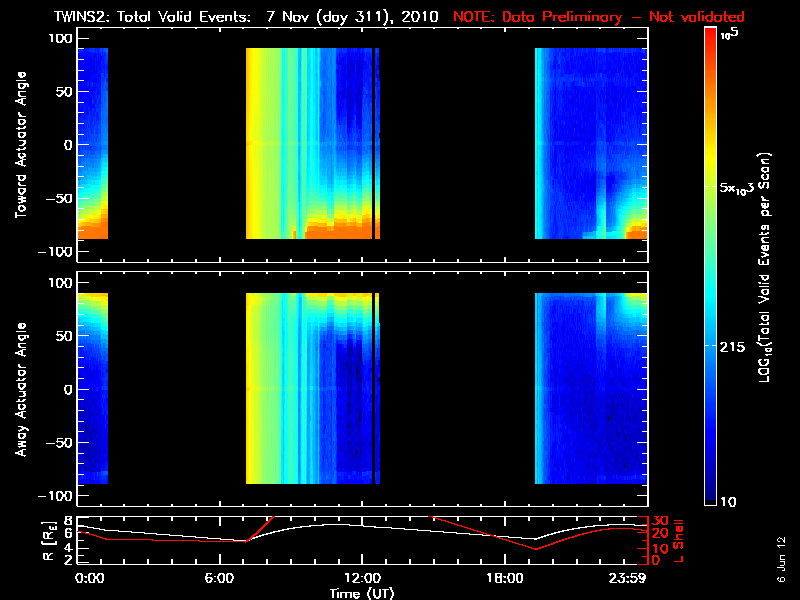
Task: Click the '23:59' time axis label
Action: tap(628, 578)
